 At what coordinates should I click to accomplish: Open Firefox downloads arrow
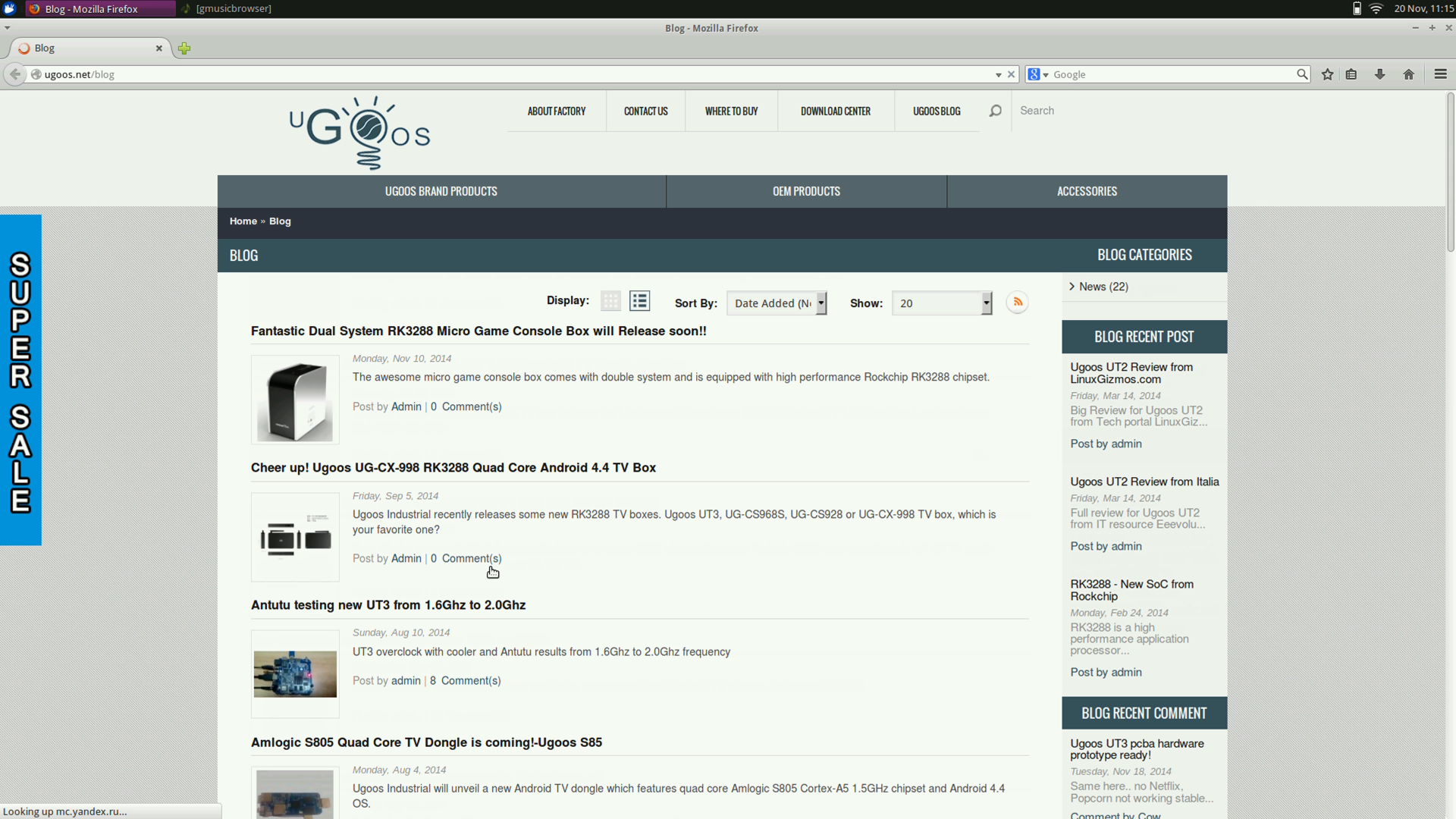(1380, 74)
